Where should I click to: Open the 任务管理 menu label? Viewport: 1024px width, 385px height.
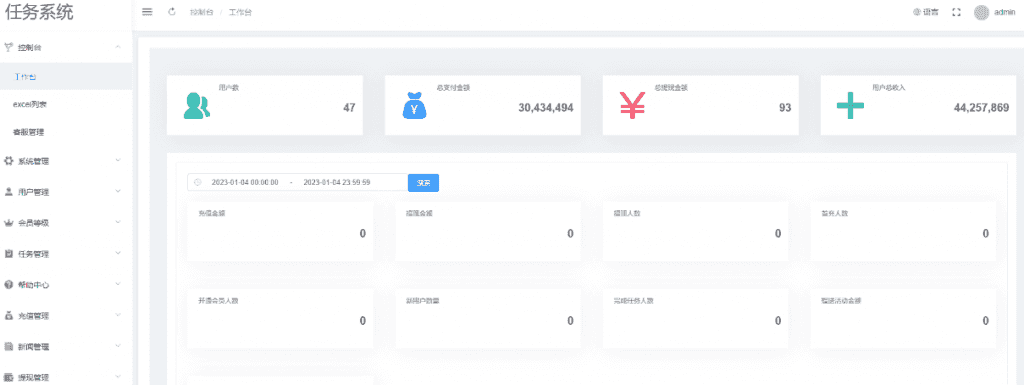click(33, 254)
